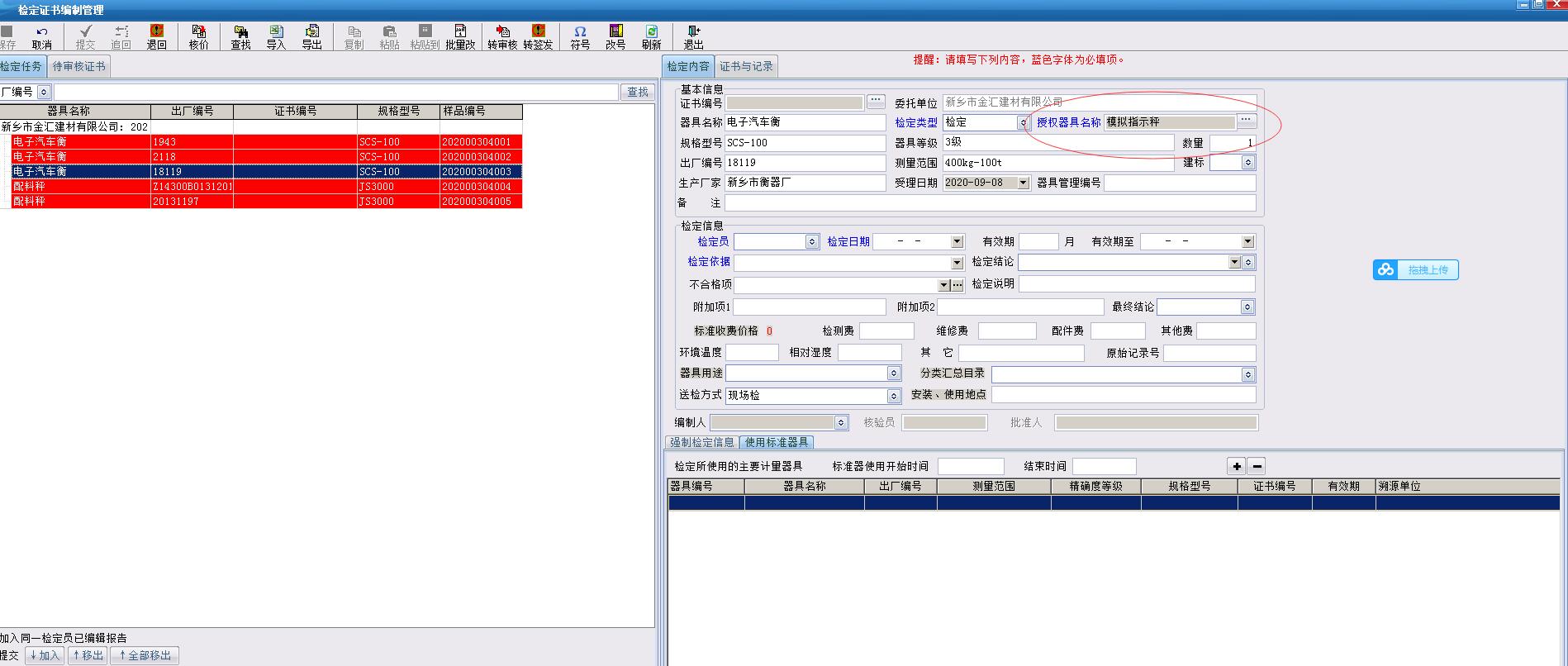Screen dimensions: 1568x666
Task: Switch to the 待审核证书 tab
Action: pyautogui.click(x=78, y=66)
